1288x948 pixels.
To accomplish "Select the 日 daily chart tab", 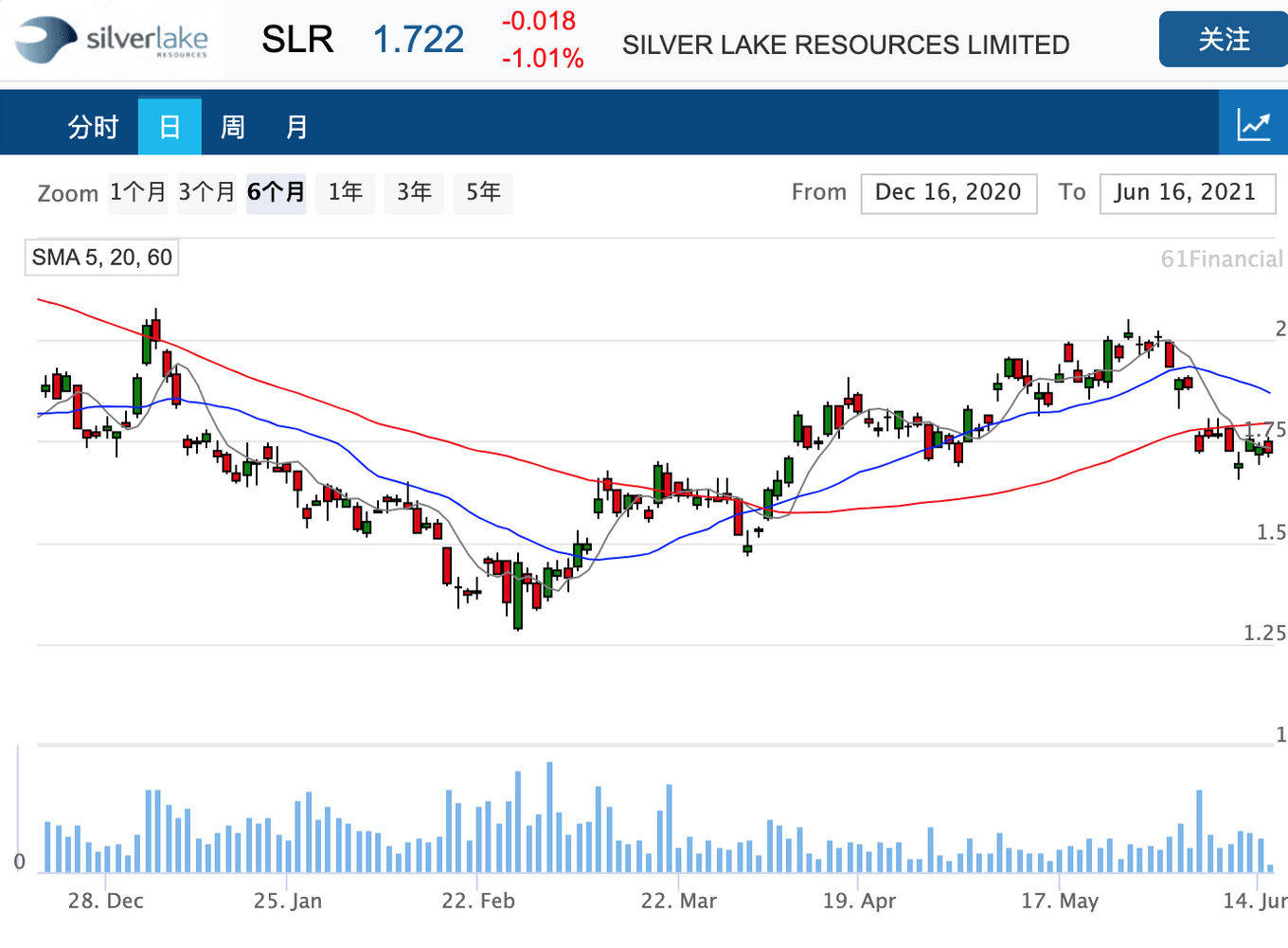I will [x=170, y=126].
